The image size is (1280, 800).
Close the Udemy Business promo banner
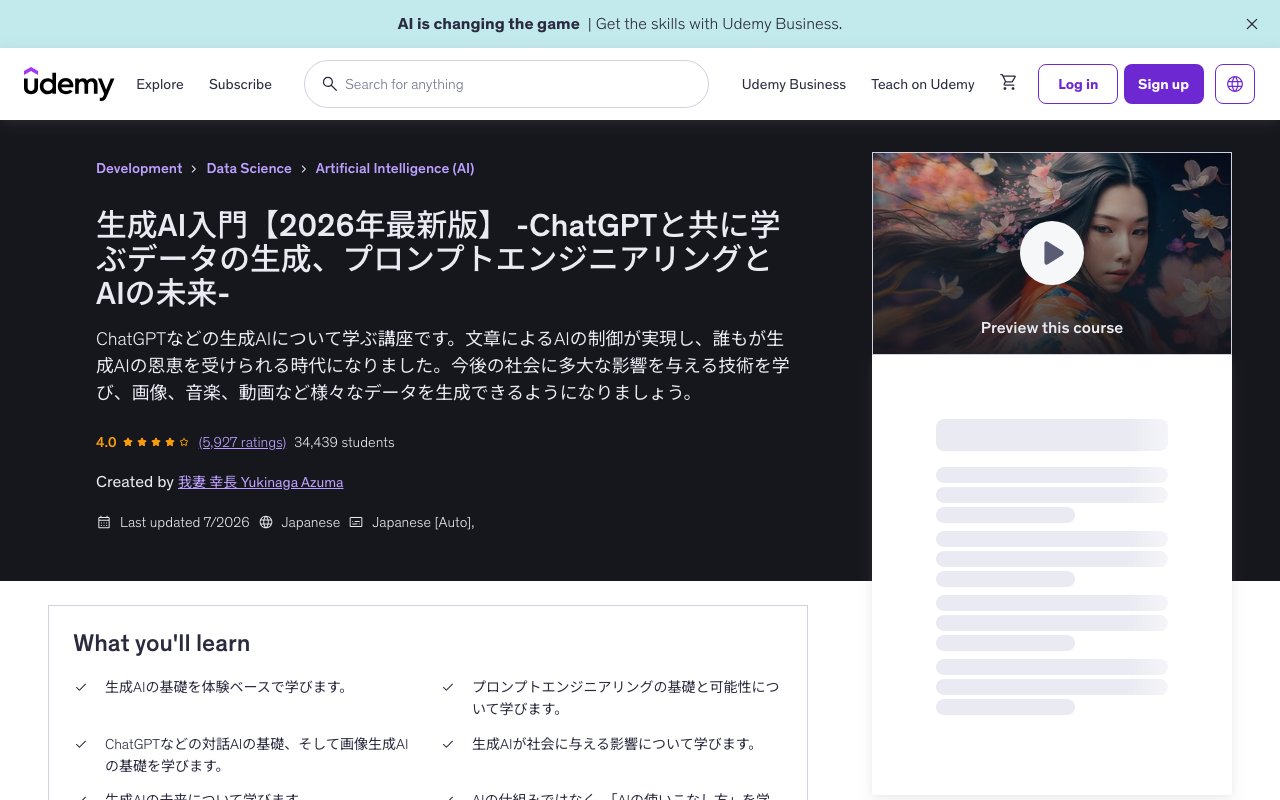tap(1251, 24)
